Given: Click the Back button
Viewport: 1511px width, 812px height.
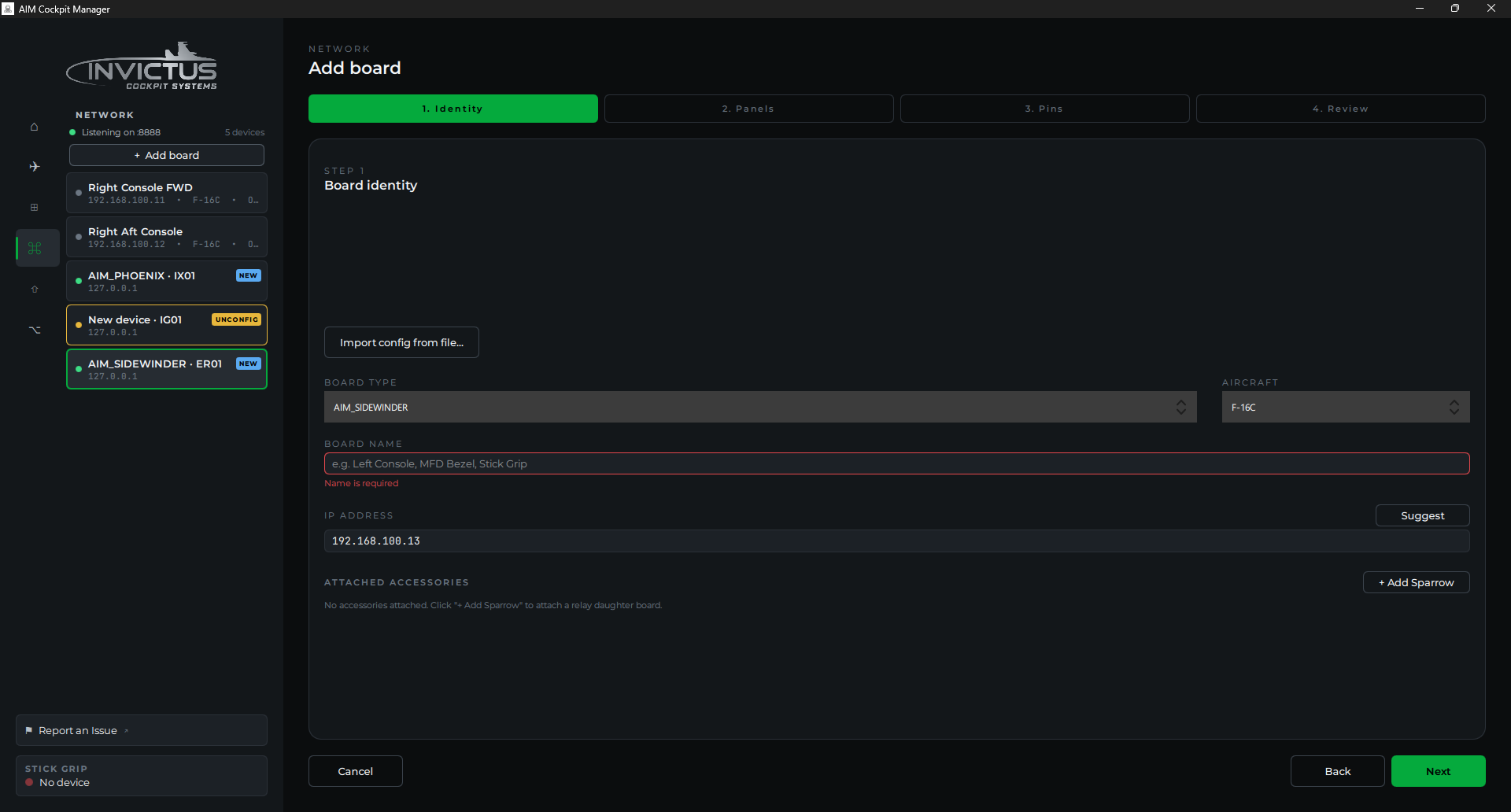Looking at the screenshot, I should coord(1337,771).
